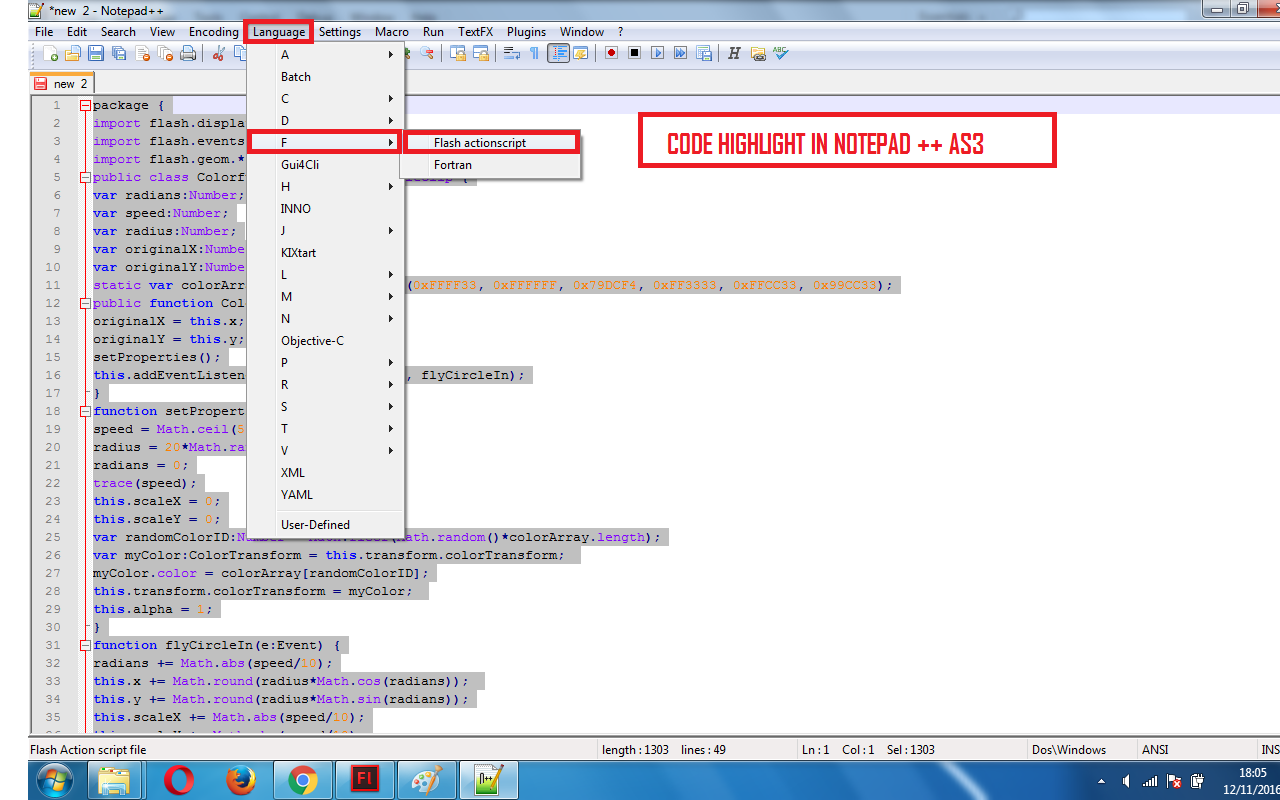Open Adobe Flash from the taskbar

tap(365, 780)
